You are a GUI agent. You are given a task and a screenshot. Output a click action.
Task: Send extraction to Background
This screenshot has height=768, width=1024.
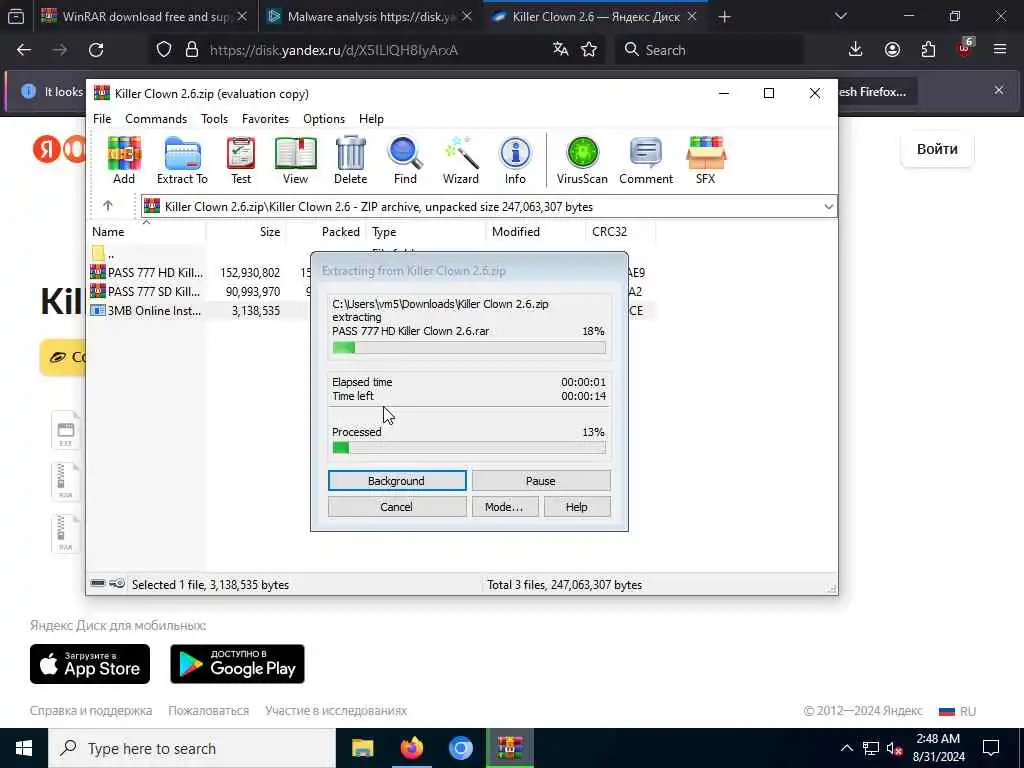(x=396, y=481)
